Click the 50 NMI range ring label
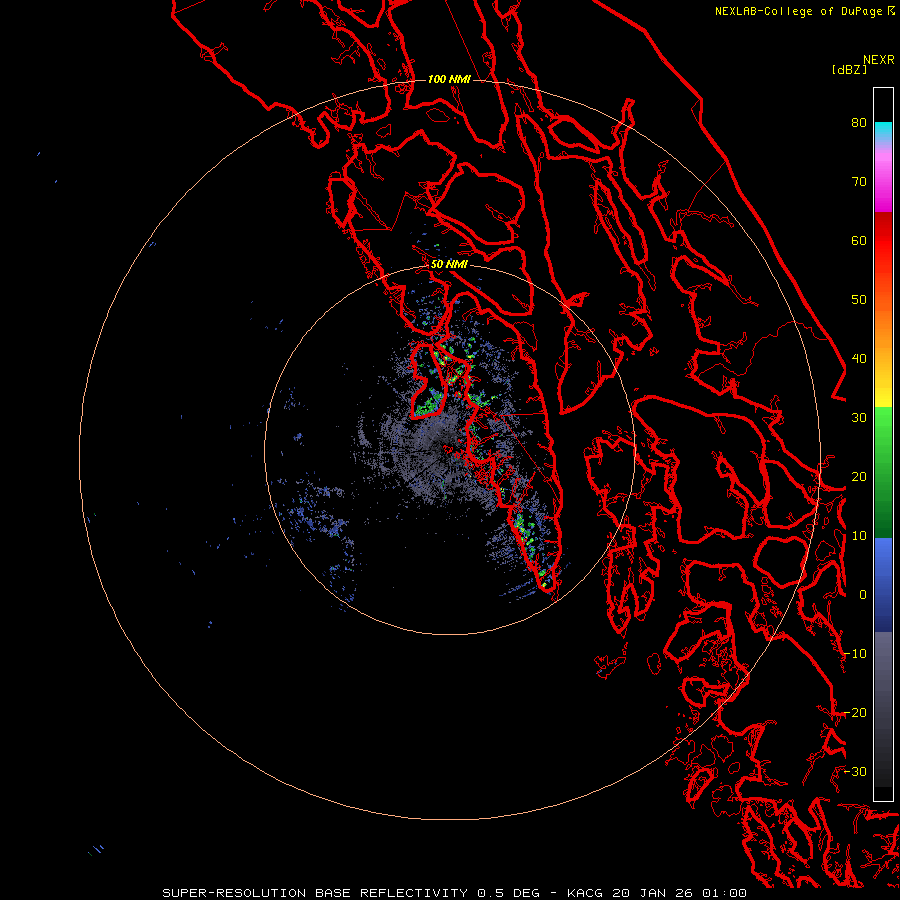This screenshot has width=900, height=900. [449, 264]
